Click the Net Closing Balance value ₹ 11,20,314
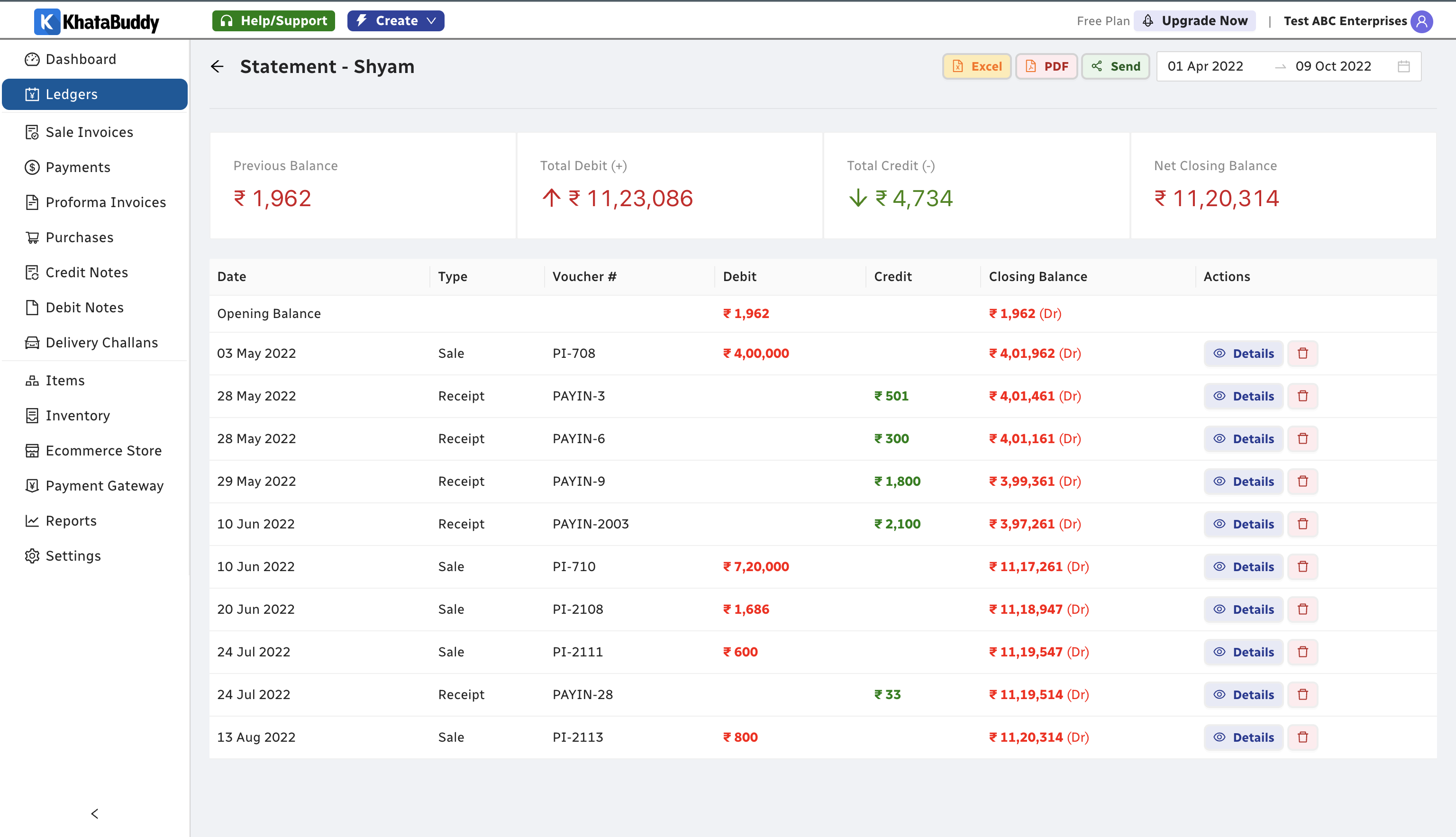This screenshot has width=1456, height=837. (1216, 198)
